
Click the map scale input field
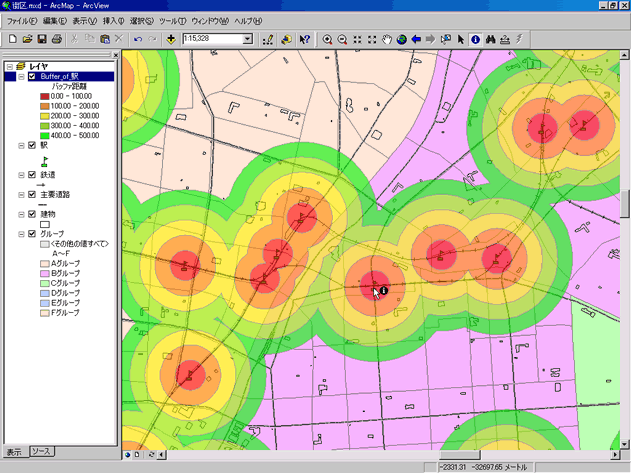[x=213, y=39]
